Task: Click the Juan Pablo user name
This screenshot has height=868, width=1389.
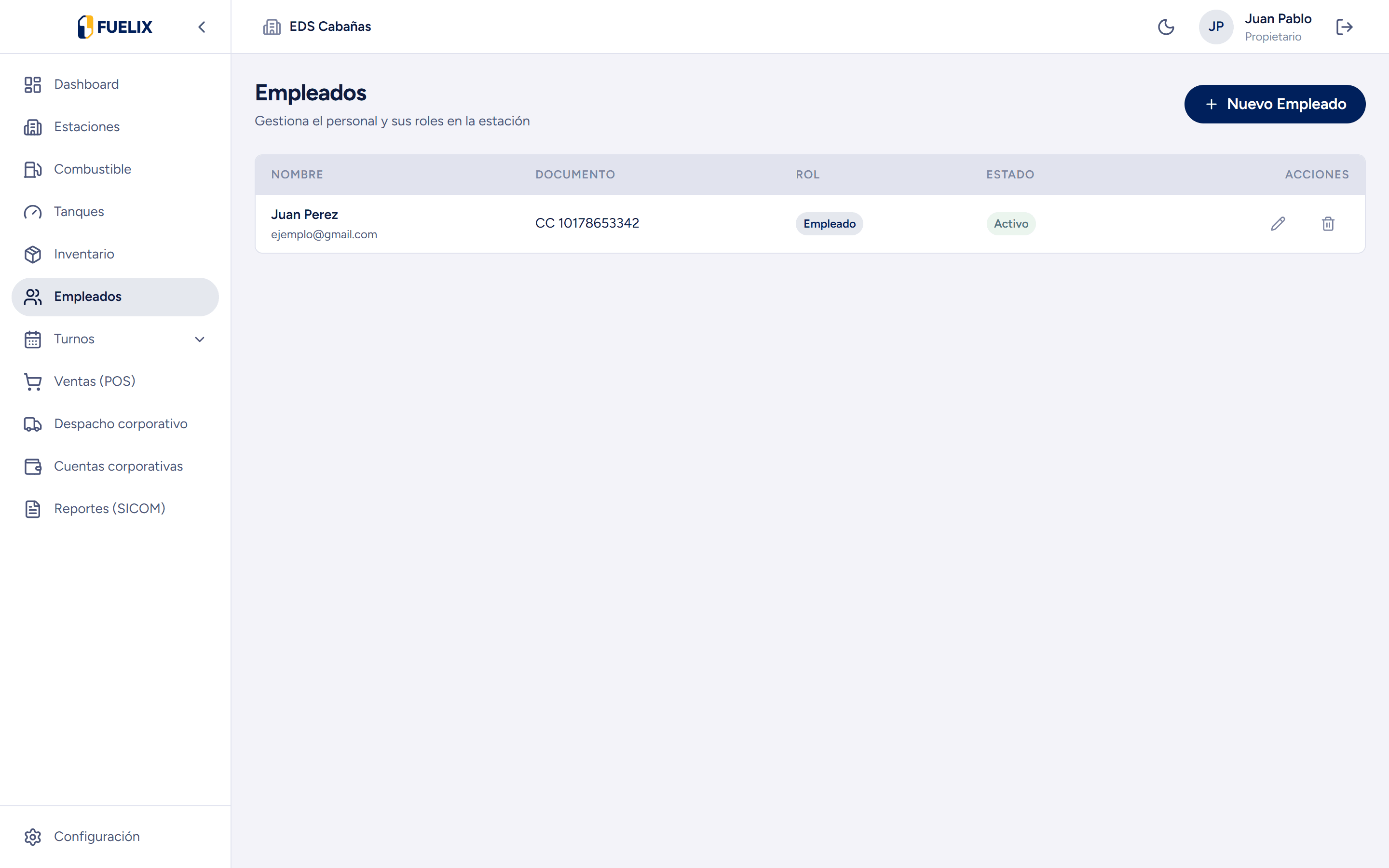Action: click(1278, 19)
